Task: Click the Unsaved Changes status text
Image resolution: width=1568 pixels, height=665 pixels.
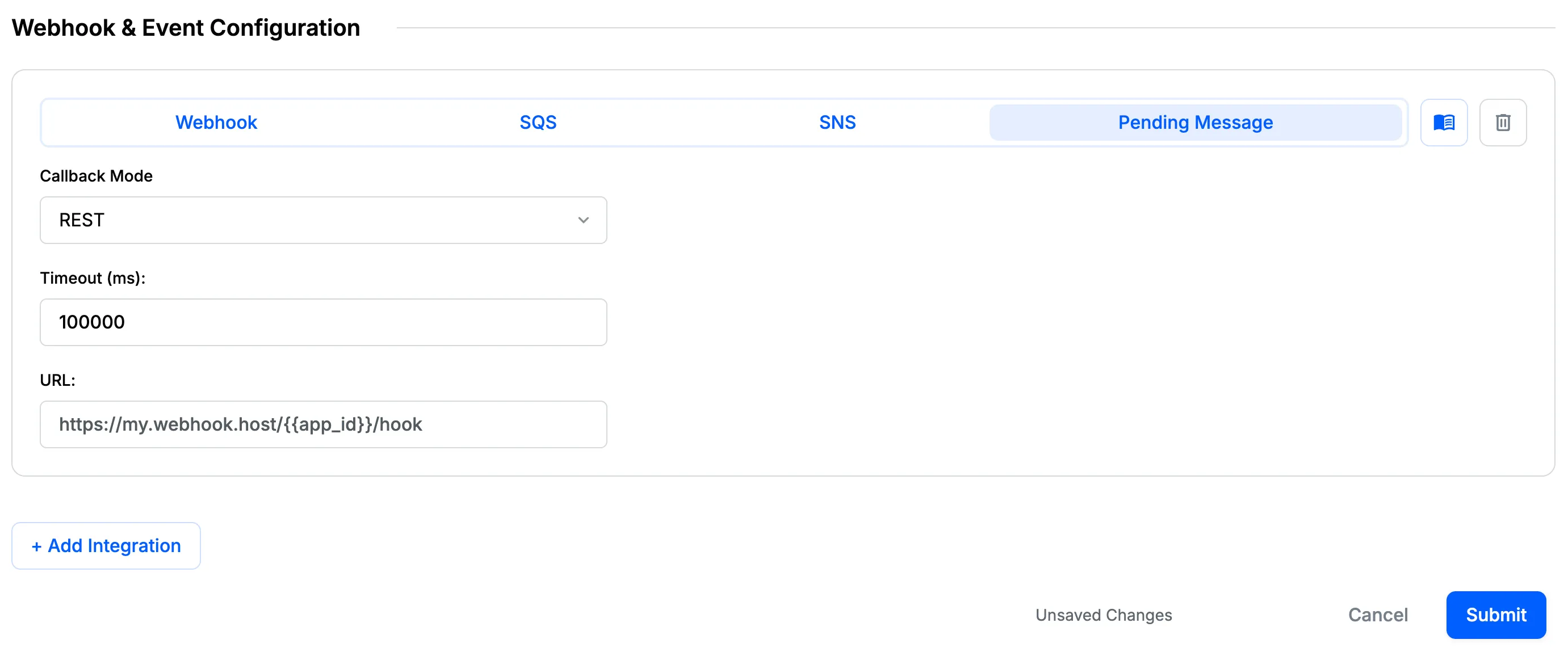Action: (x=1103, y=615)
